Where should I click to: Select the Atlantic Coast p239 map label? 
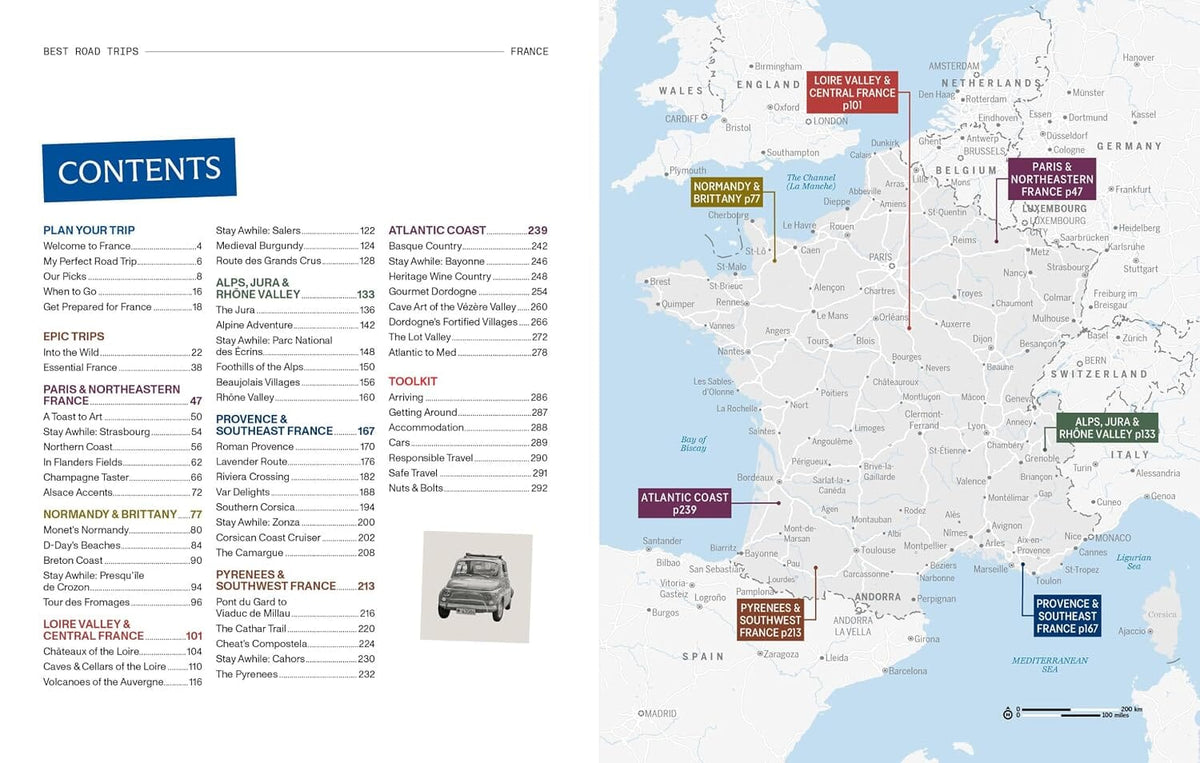685,503
